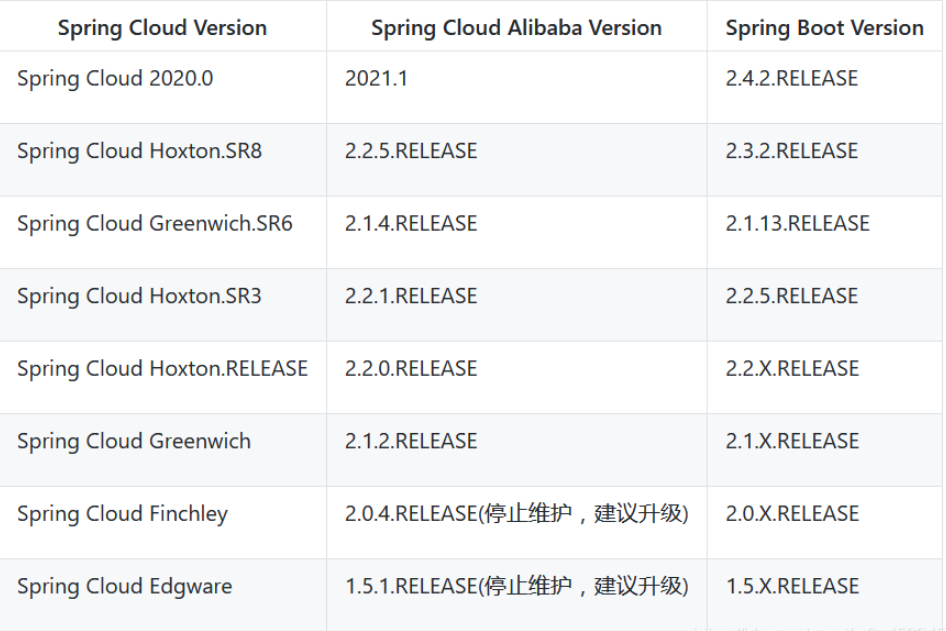Click the Spring Boot Version column header
The image size is (946, 631).
coord(824,28)
